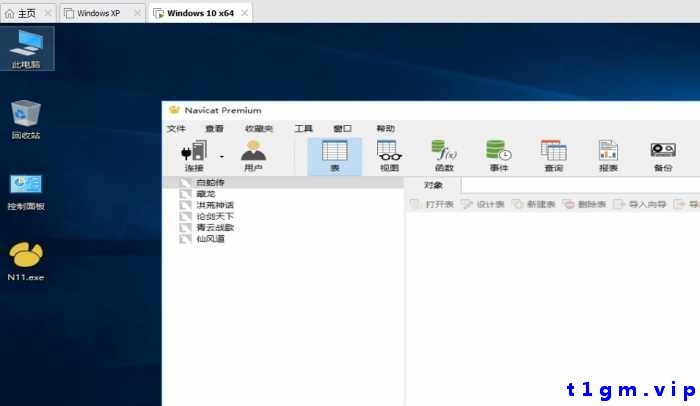Close the Windows 10 x64 VM tab
The height and width of the screenshot is (406, 700).
[x=245, y=13]
